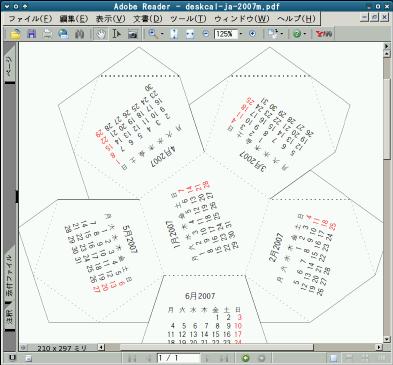Toggle the ページ side panel tab
The height and width of the screenshot is (365, 393).
click(x=9, y=65)
